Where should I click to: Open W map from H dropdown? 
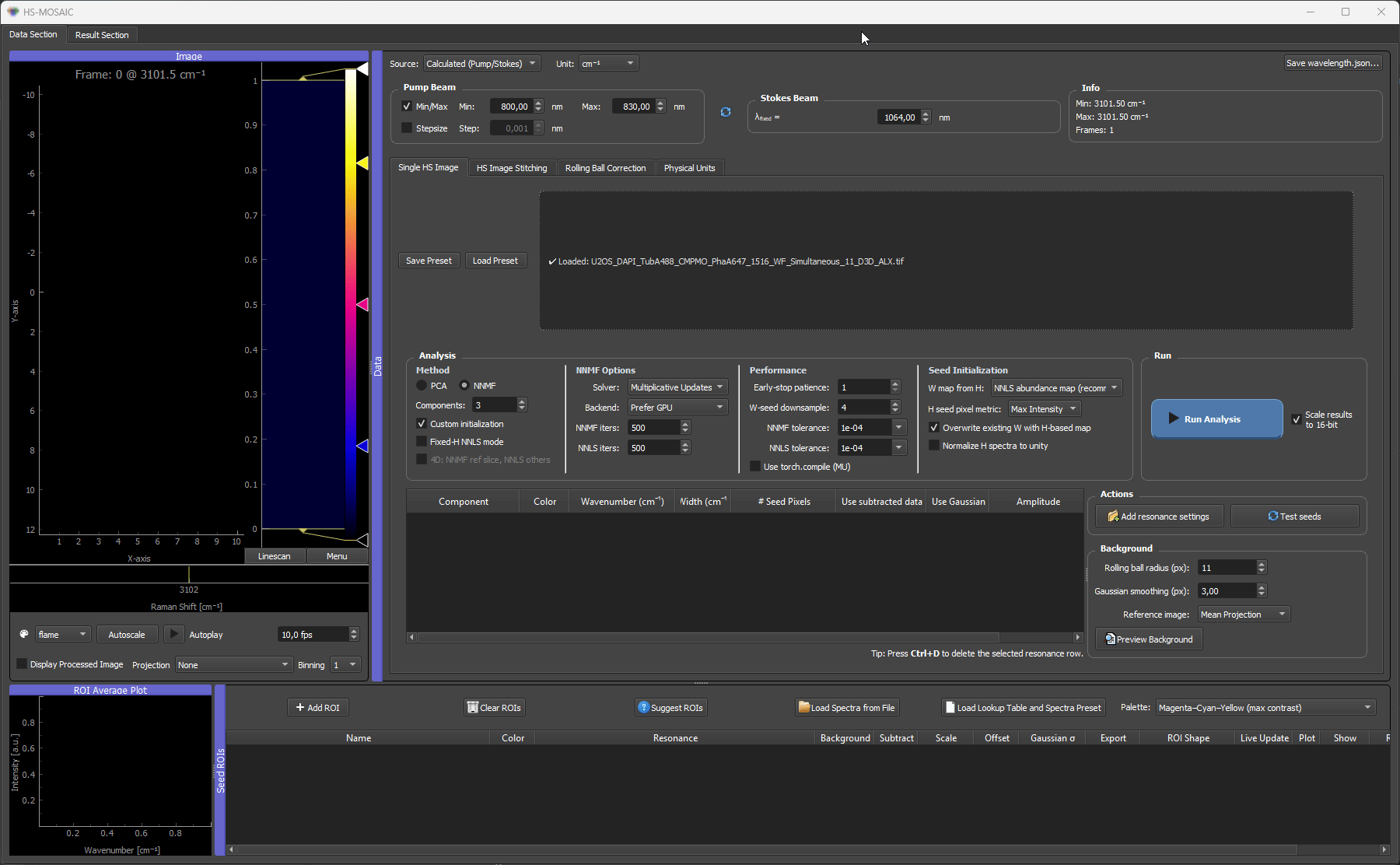pyautogui.click(x=1056, y=388)
